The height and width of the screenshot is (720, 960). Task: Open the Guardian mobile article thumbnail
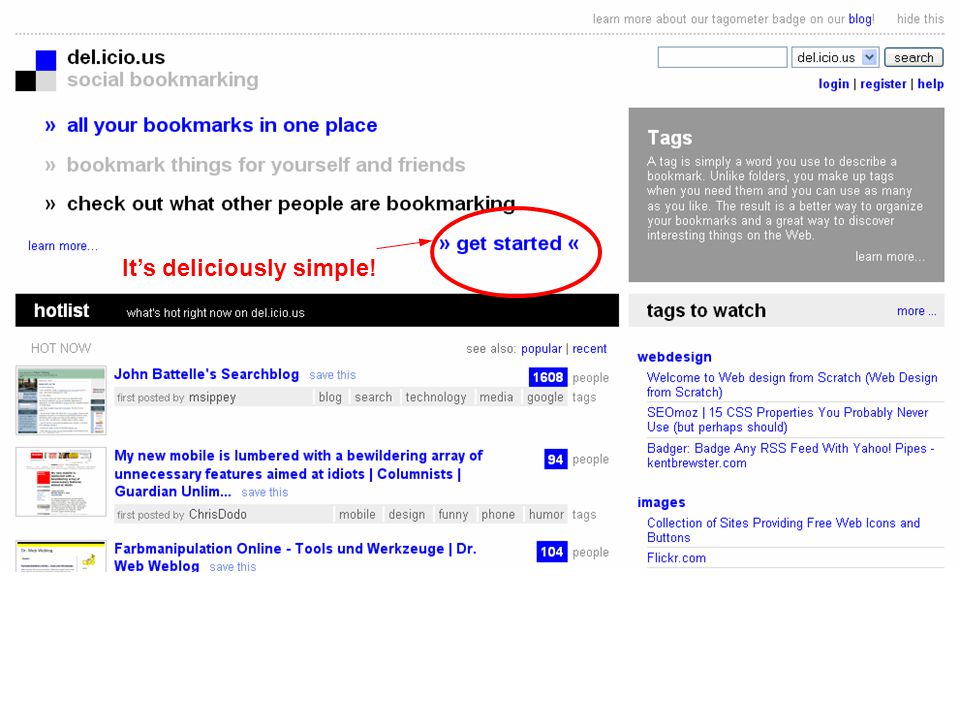pos(61,482)
